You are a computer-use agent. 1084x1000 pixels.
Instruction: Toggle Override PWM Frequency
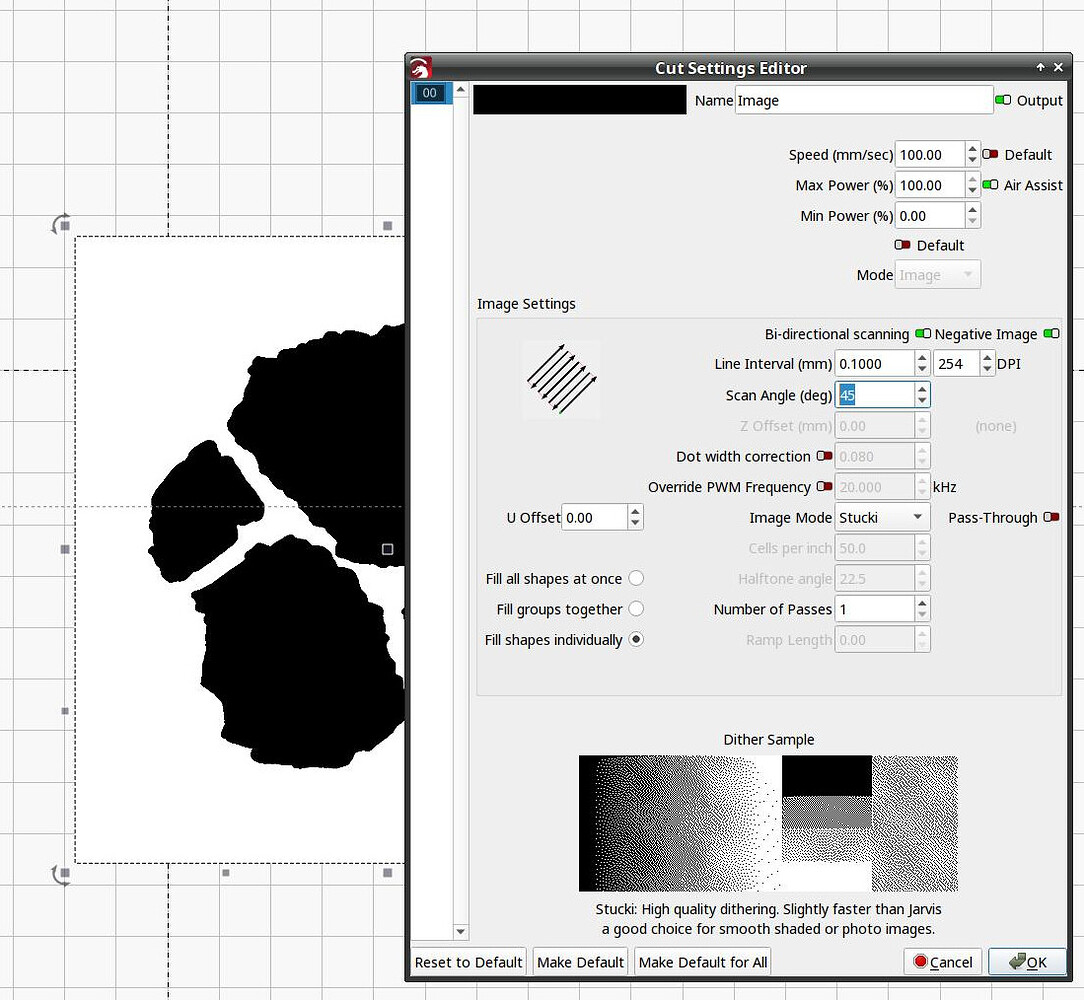[x=826, y=487]
